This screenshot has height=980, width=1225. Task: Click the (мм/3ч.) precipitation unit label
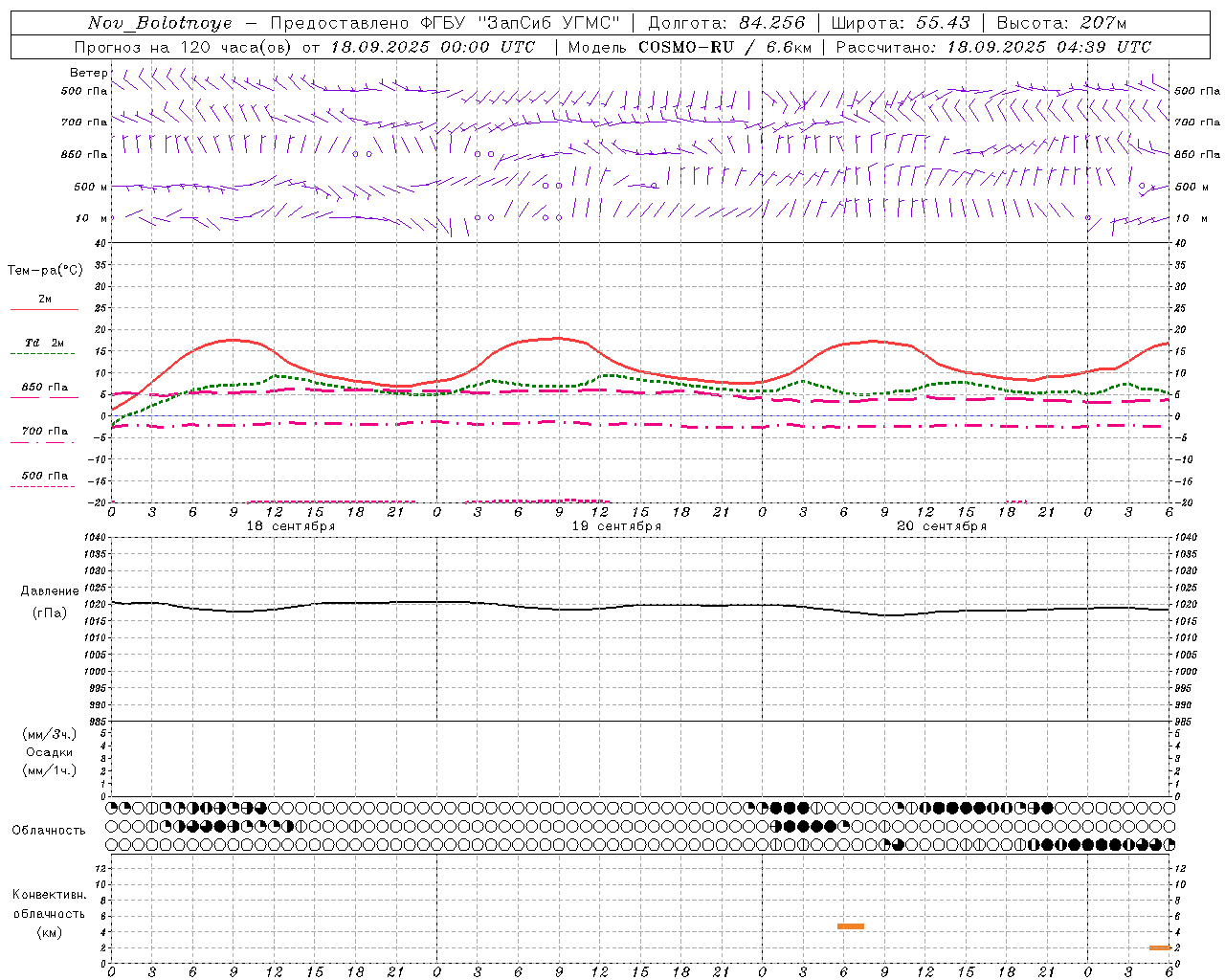49,734
